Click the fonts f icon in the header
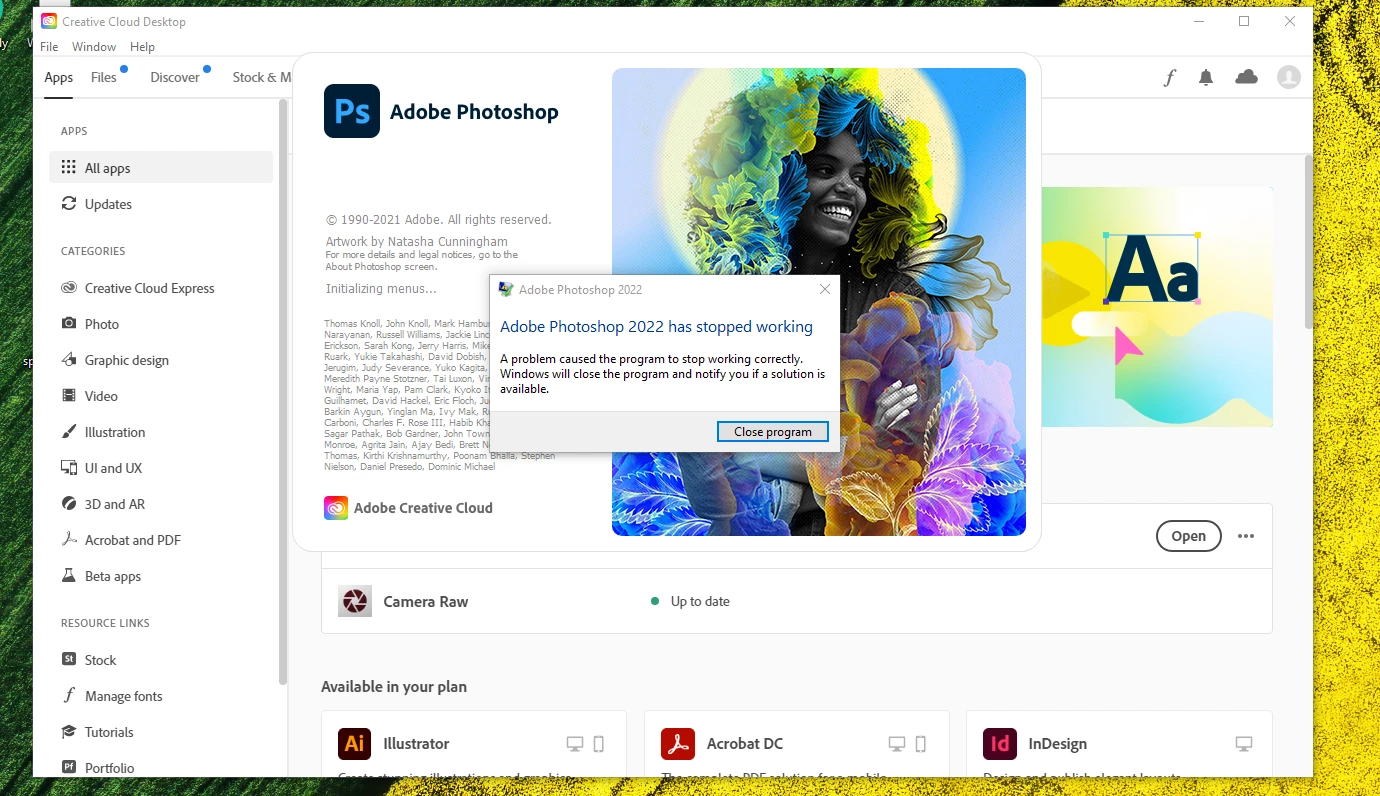Image resolution: width=1380 pixels, height=796 pixels. [1169, 77]
